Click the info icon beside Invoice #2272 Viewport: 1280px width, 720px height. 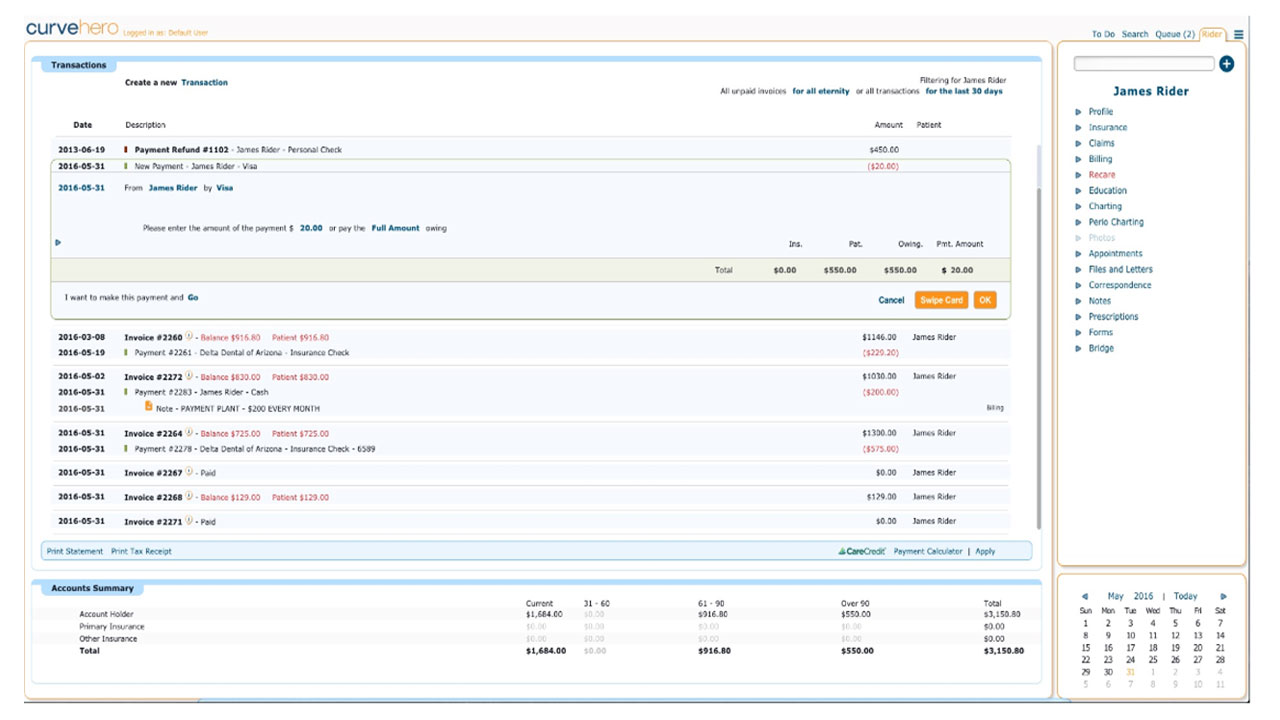189,377
